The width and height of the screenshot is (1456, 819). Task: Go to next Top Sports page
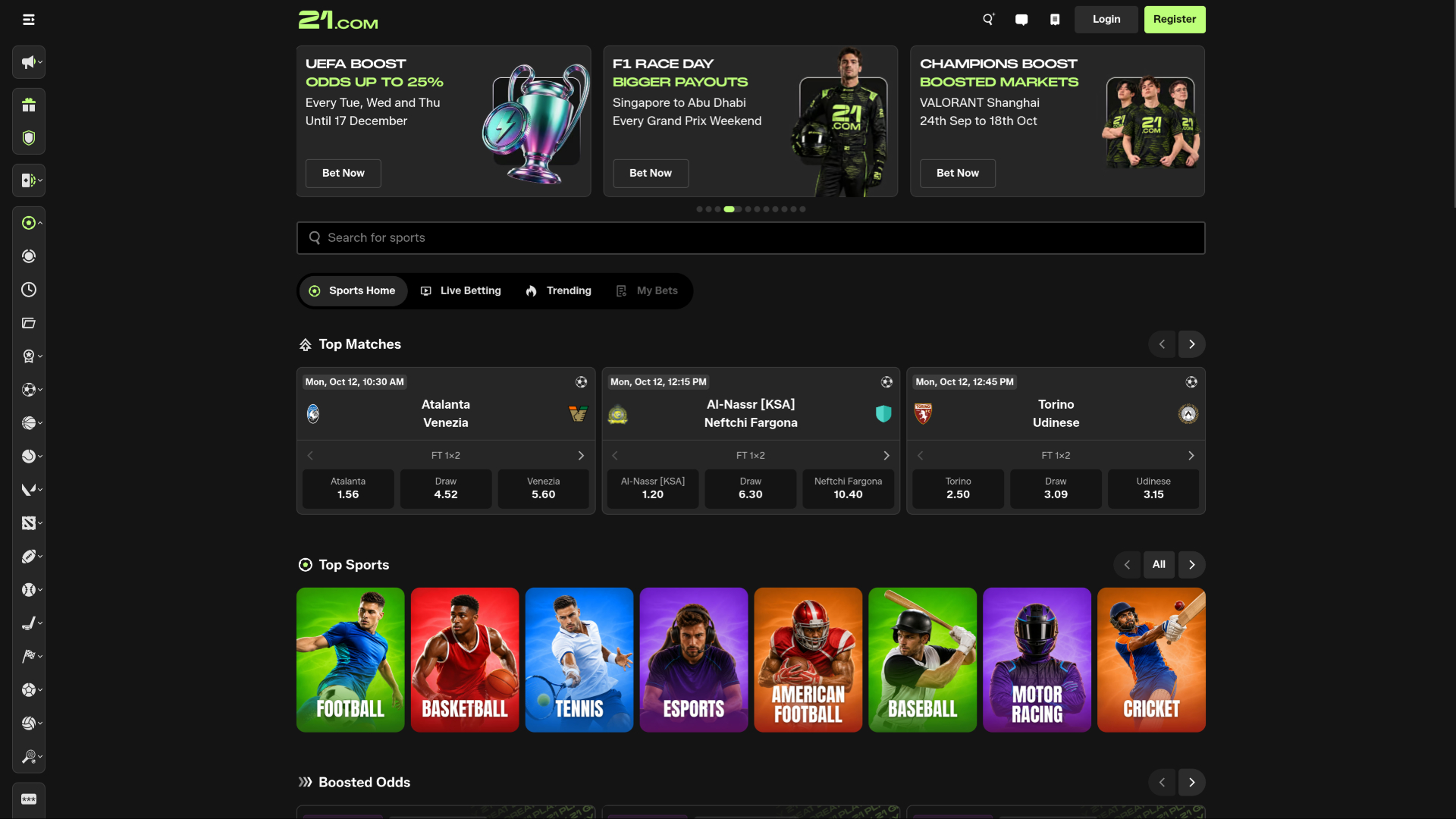coord(1191,565)
